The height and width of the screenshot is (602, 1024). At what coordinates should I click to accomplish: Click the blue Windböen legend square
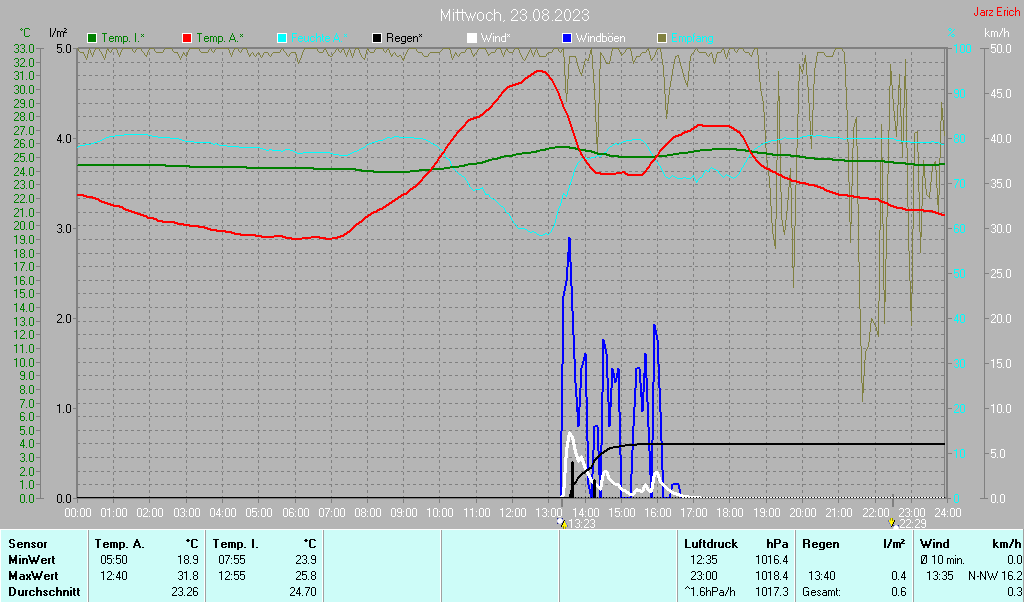click(567, 38)
